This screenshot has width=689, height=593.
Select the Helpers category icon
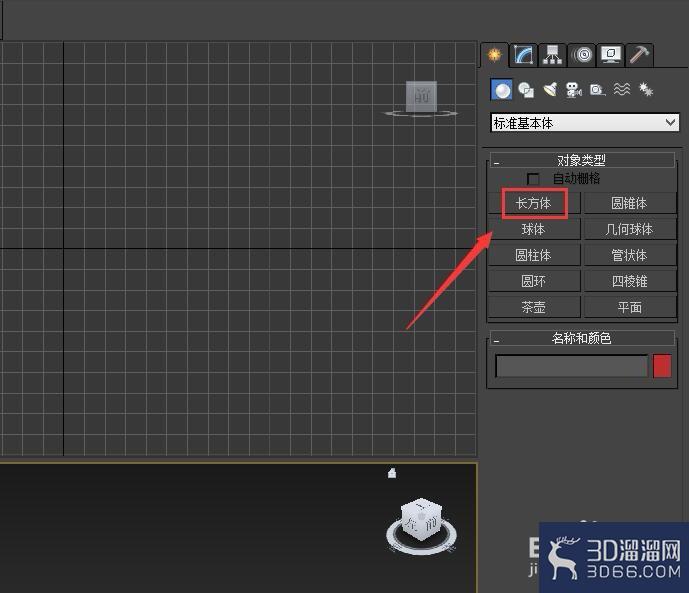[x=598, y=90]
